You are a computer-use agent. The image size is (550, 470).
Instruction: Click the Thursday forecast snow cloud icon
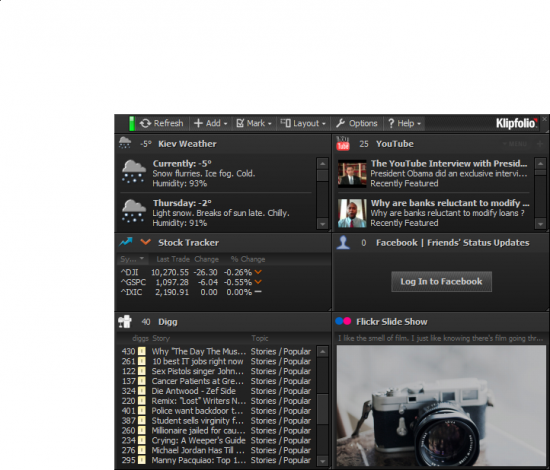pos(134,211)
